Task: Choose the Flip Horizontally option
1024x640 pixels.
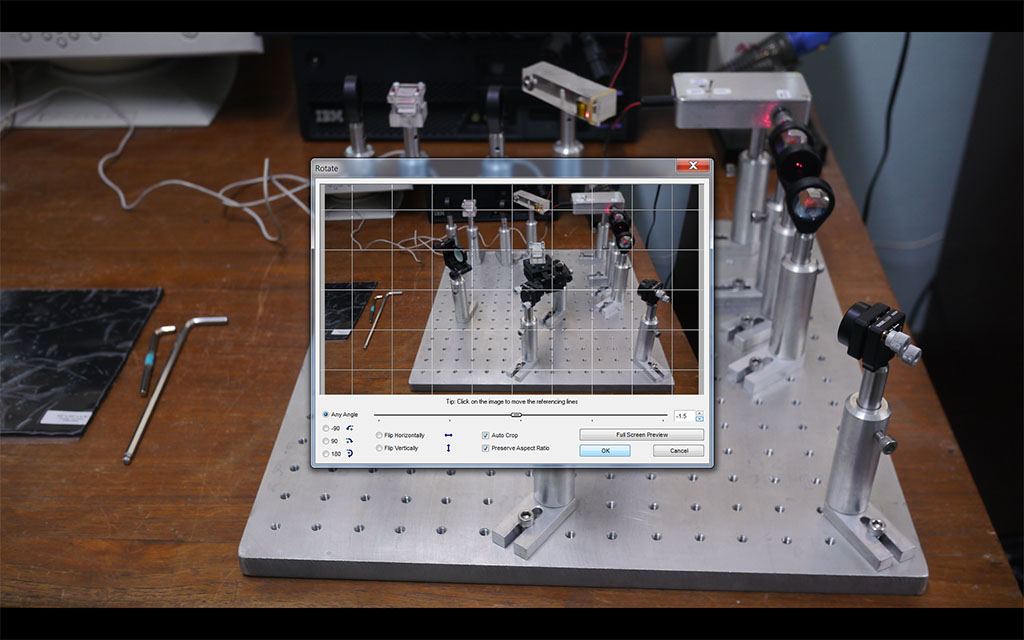Action: [379, 435]
